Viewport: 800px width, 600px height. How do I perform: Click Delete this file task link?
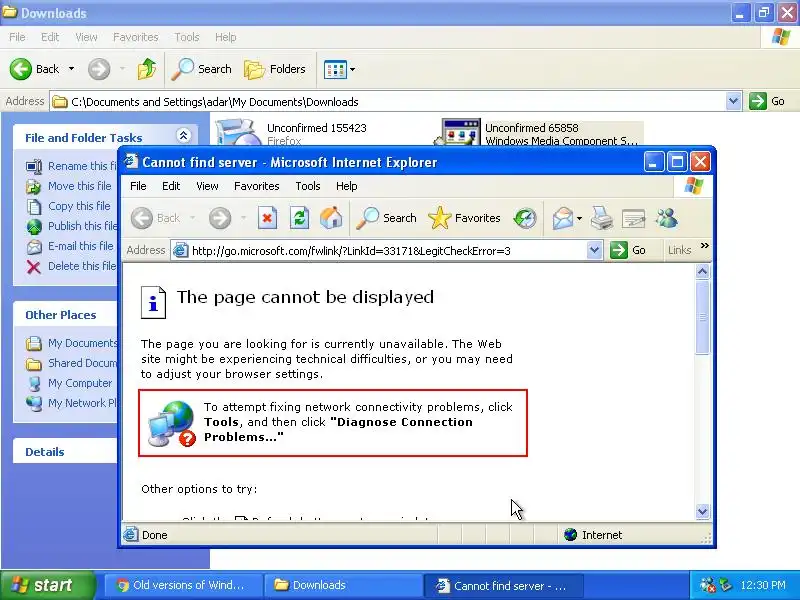pyautogui.click(x=71, y=266)
